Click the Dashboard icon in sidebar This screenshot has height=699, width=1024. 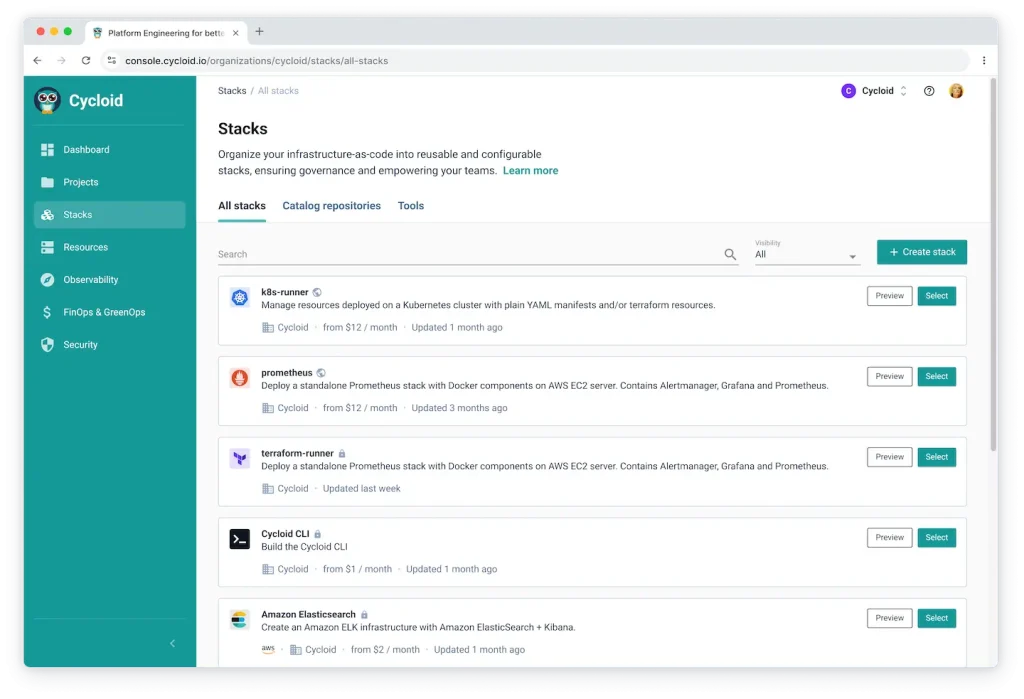[x=47, y=150]
